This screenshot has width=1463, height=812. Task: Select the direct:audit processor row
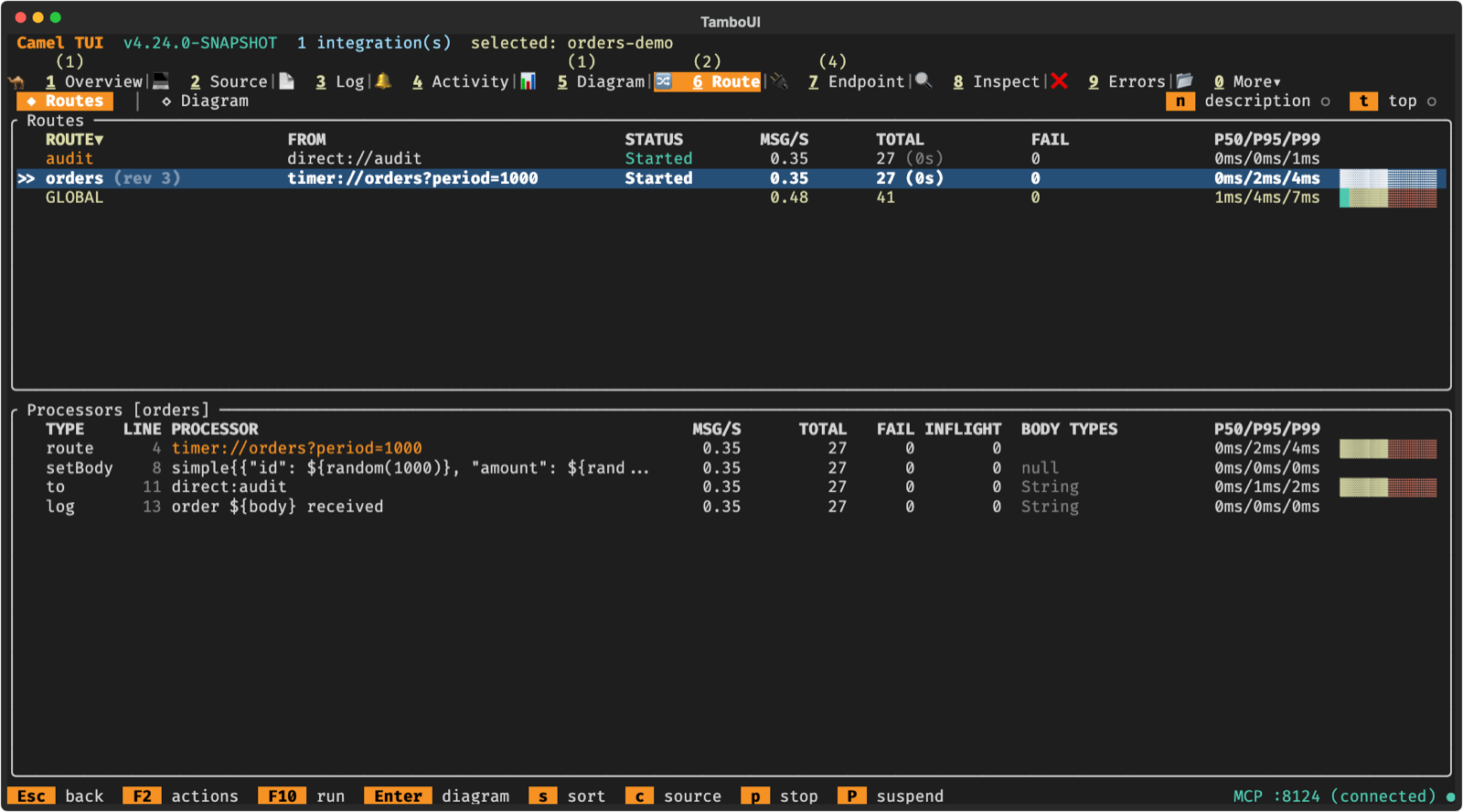(x=731, y=486)
